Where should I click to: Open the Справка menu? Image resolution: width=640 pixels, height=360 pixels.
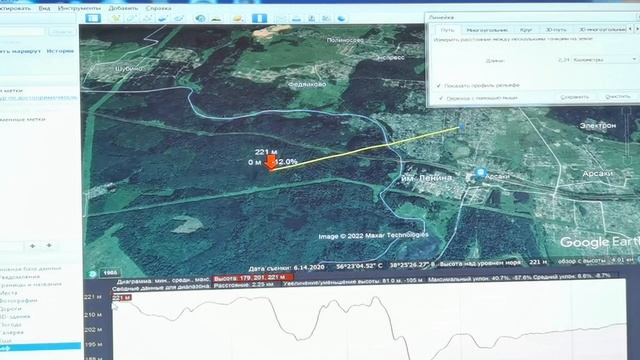[x=158, y=8]
